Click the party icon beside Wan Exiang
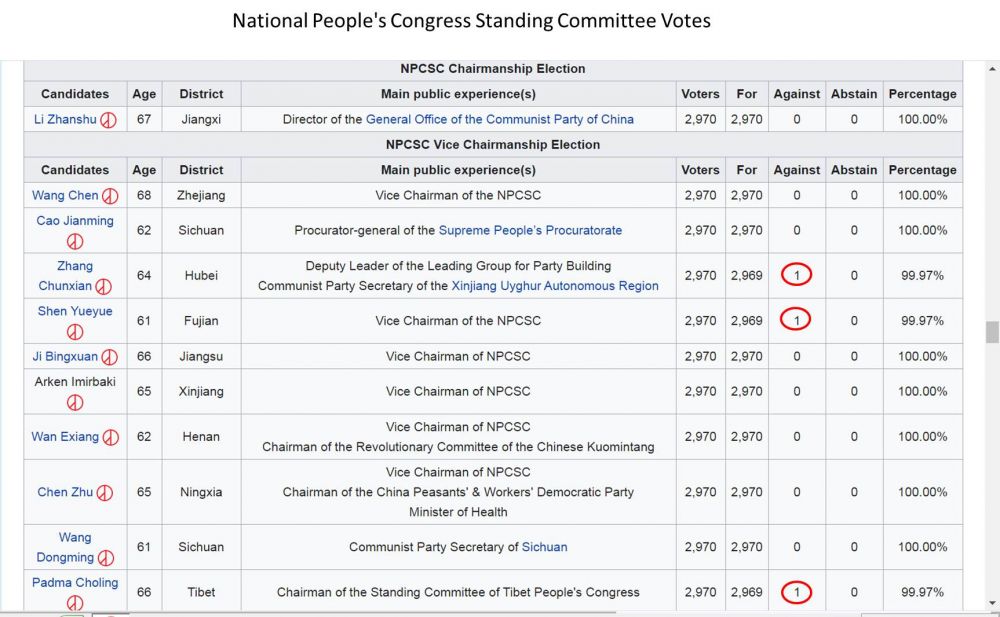The image size is (1000, 617). [x=111, y=437]
